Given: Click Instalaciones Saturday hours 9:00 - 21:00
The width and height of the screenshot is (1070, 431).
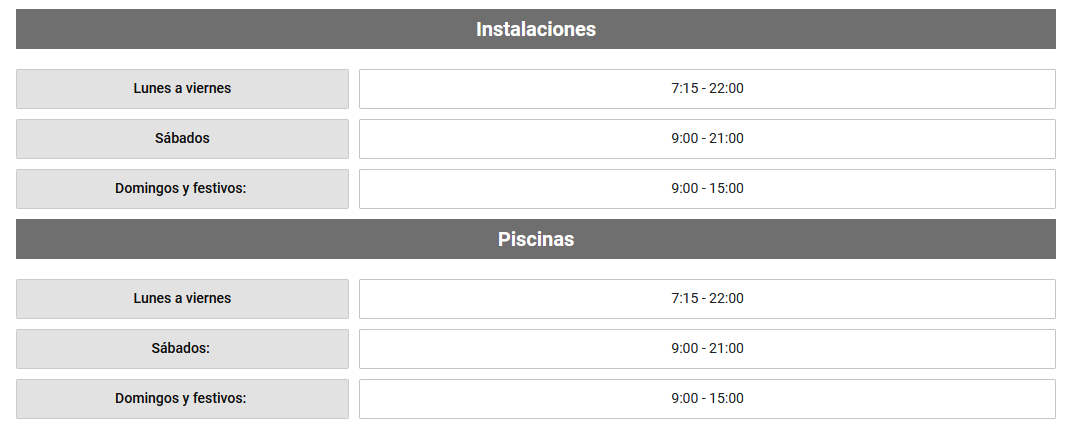Looking at the screenshot, I should click(x=708, y=138).
